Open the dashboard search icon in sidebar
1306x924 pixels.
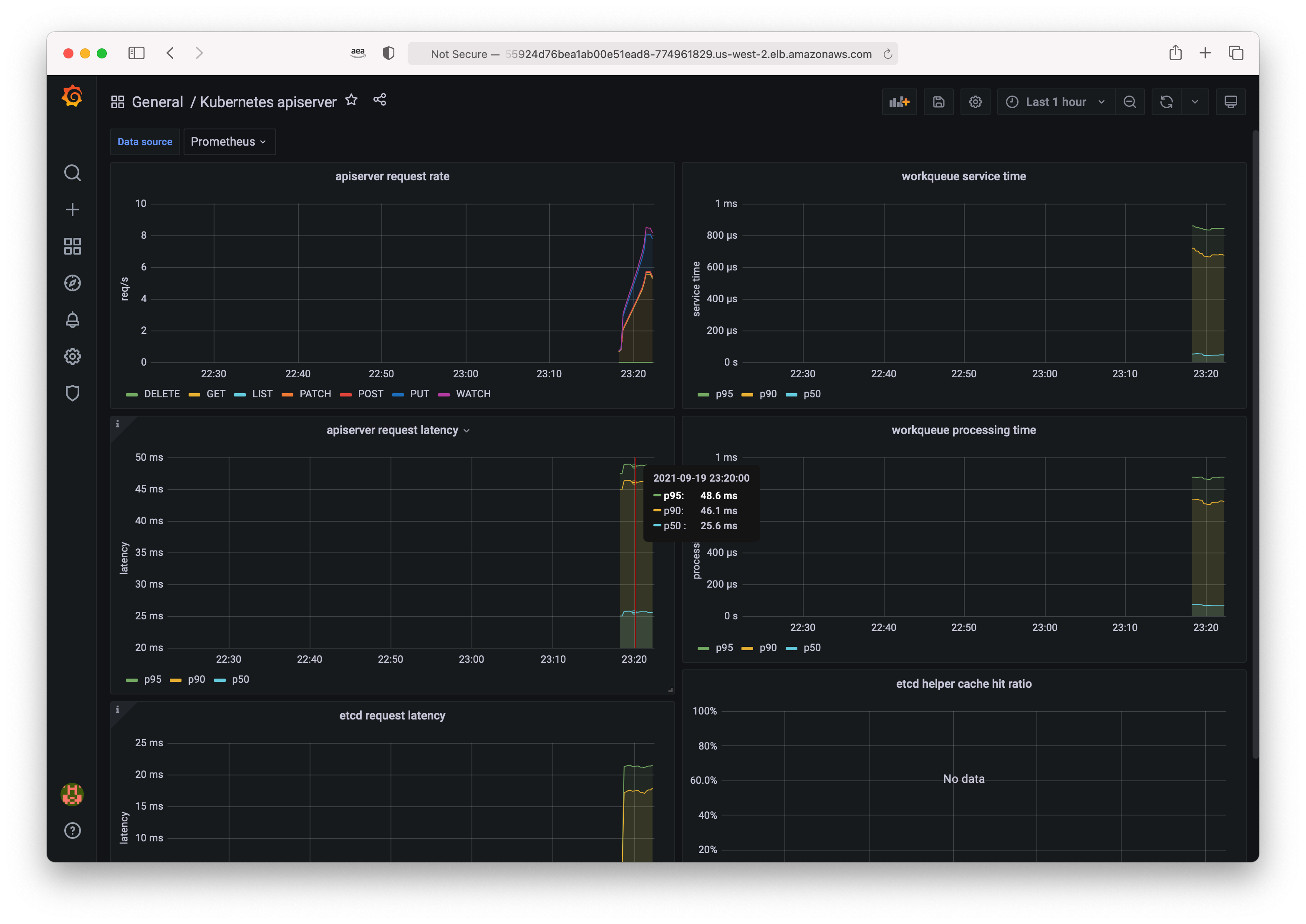point(72,172)
